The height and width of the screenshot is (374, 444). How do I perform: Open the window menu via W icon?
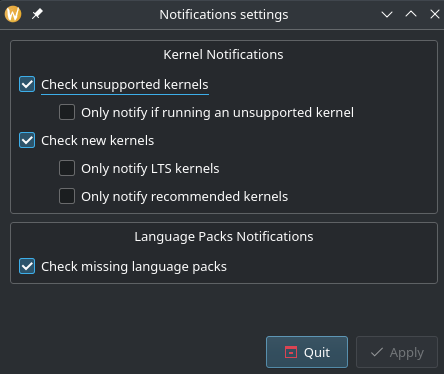pos(13,14)
